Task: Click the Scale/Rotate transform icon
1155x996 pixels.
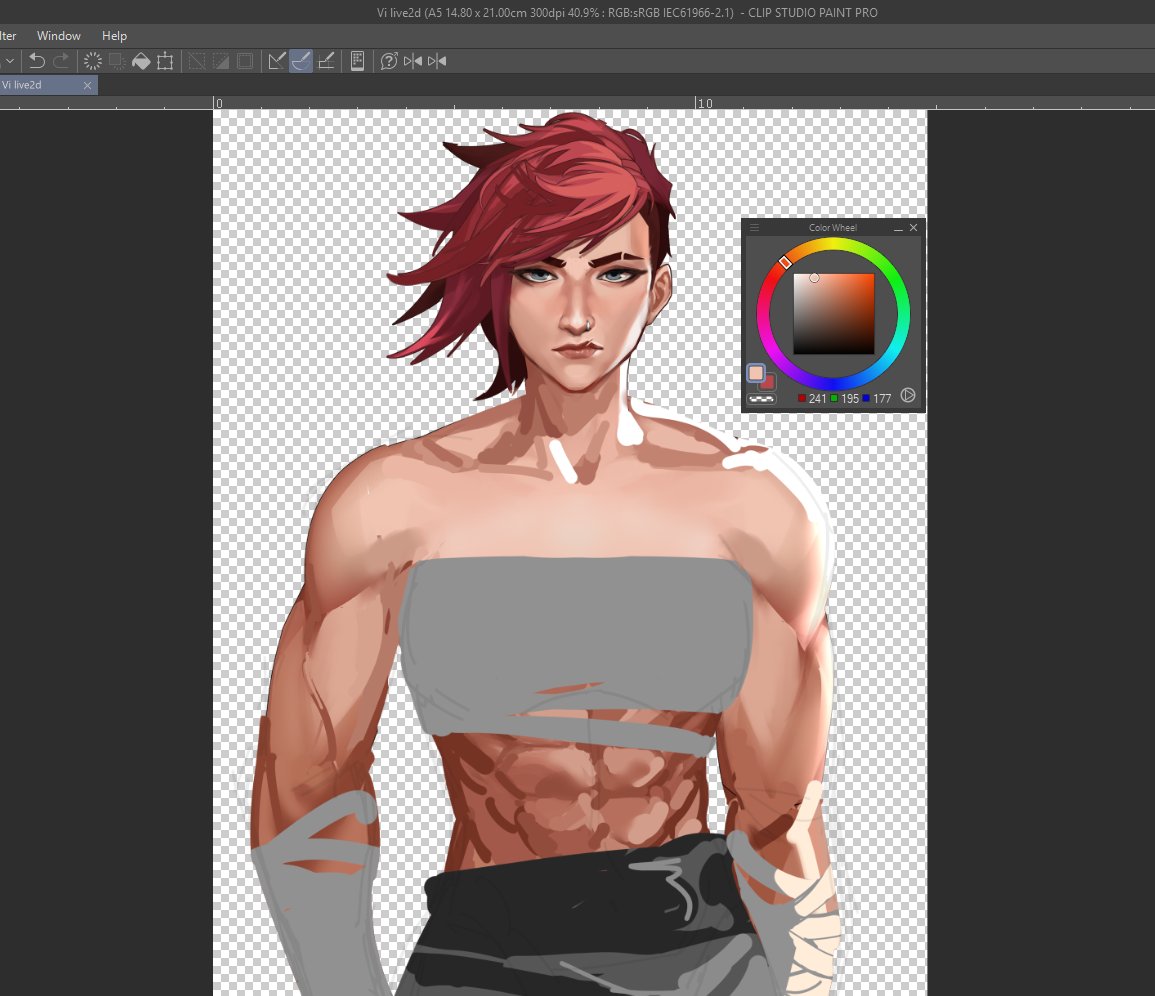Action: point(165,61)
